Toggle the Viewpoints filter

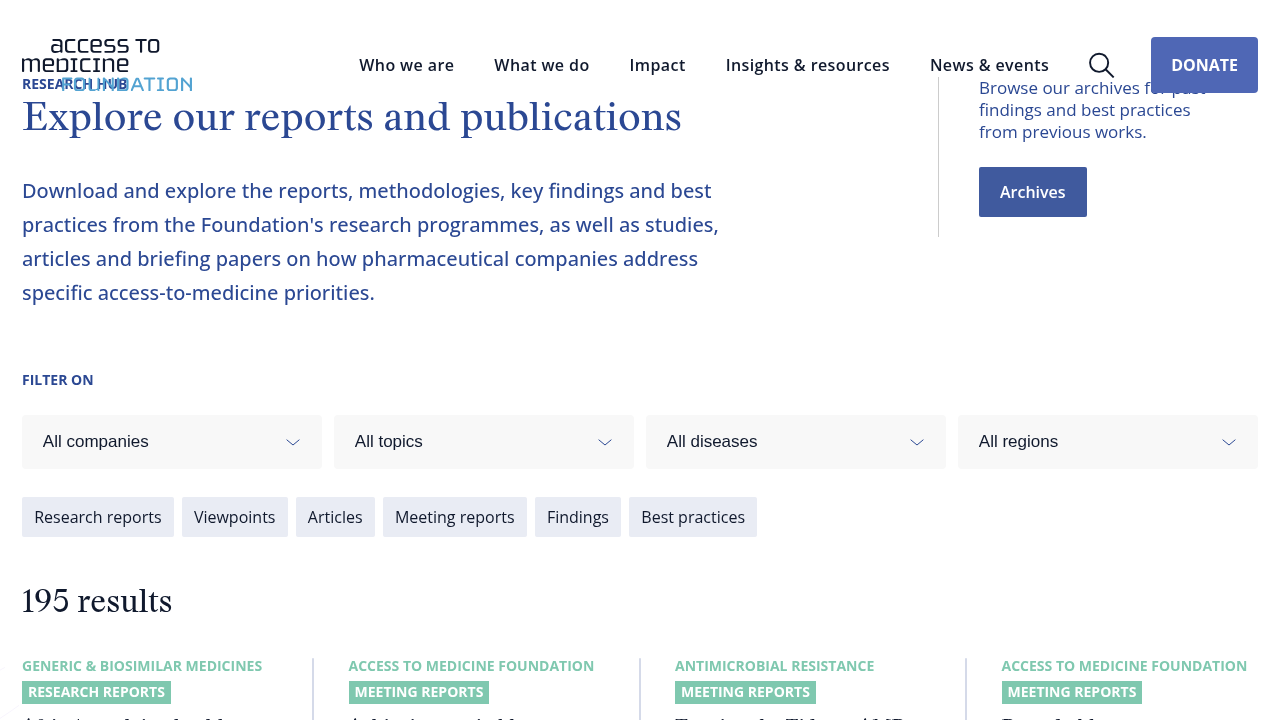tap(235, 517)
